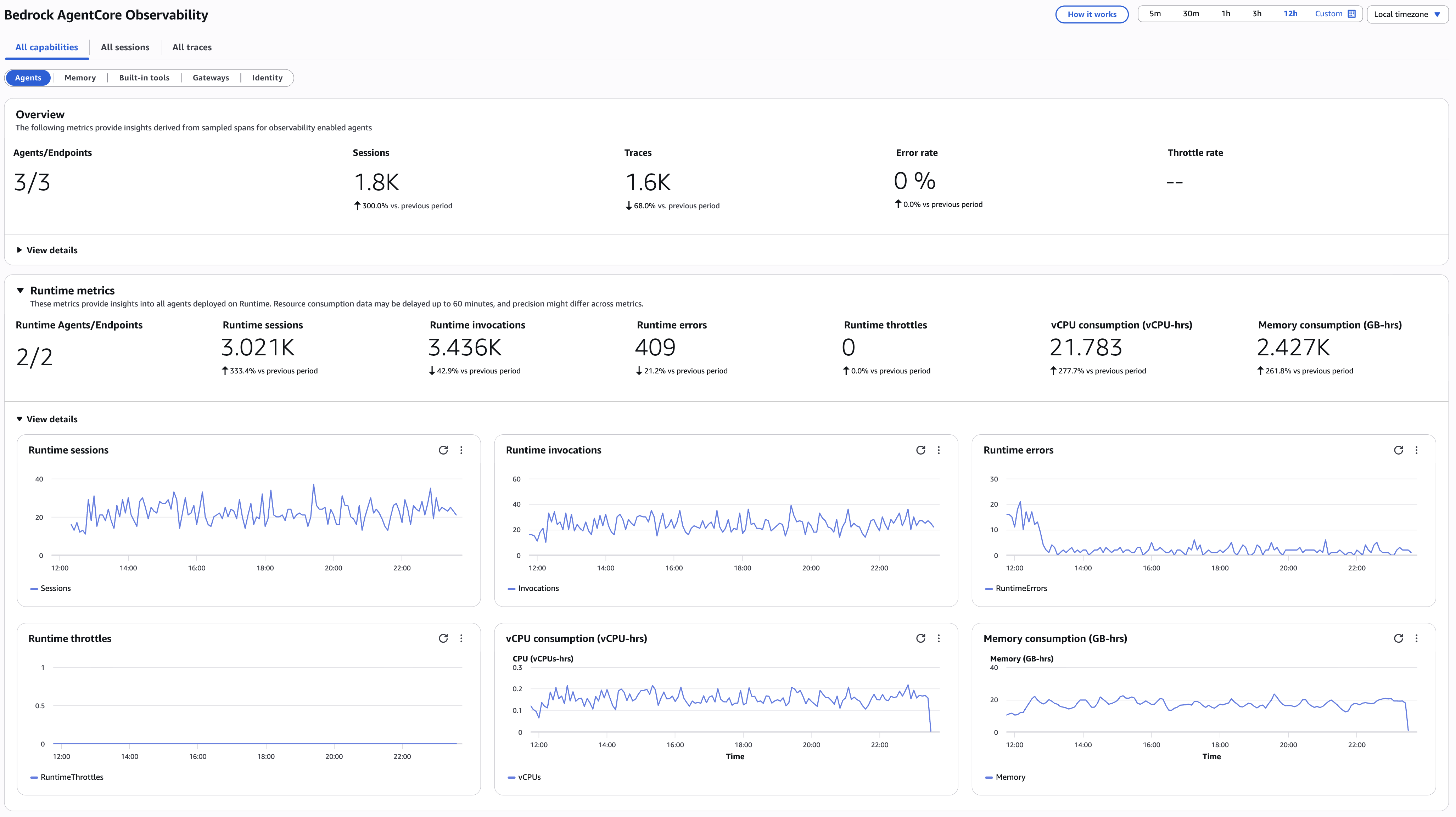Switch to the All traces tab

coord(192,47)
